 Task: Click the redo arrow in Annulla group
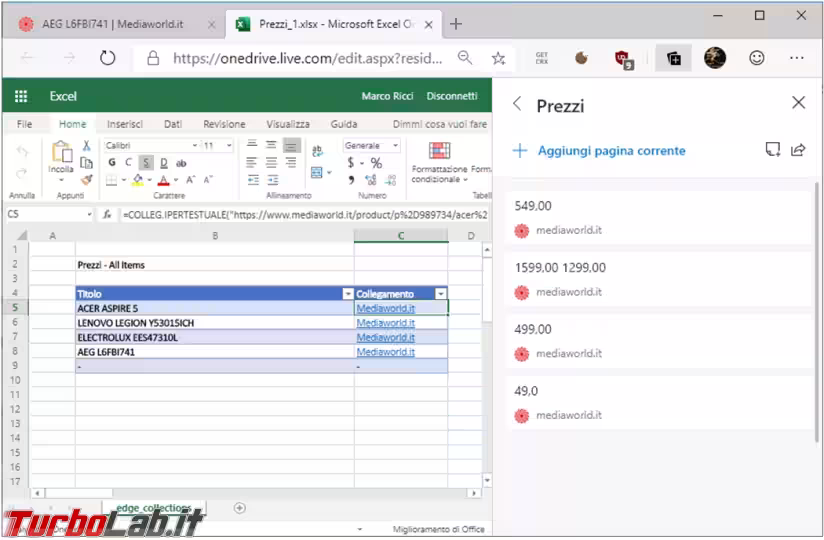pyautogui.click(x=22, y=173)
